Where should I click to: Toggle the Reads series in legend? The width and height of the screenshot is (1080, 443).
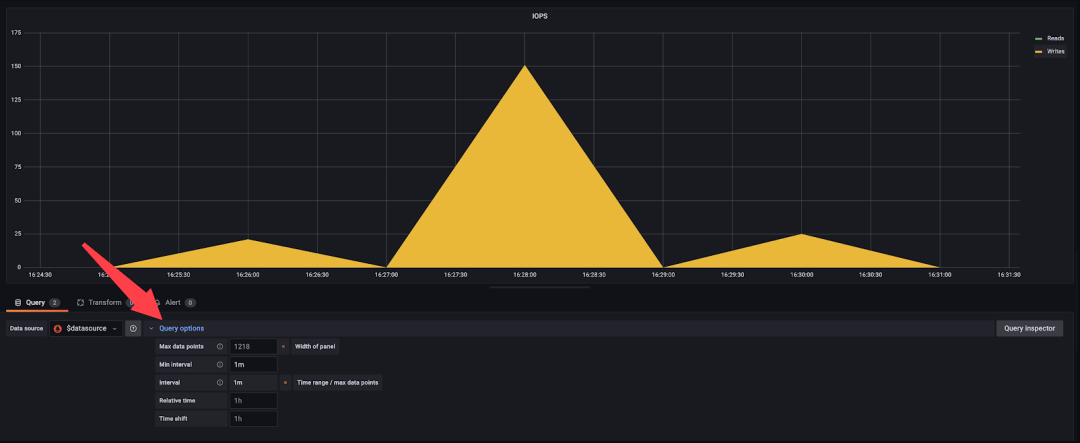pos(1050,39)
